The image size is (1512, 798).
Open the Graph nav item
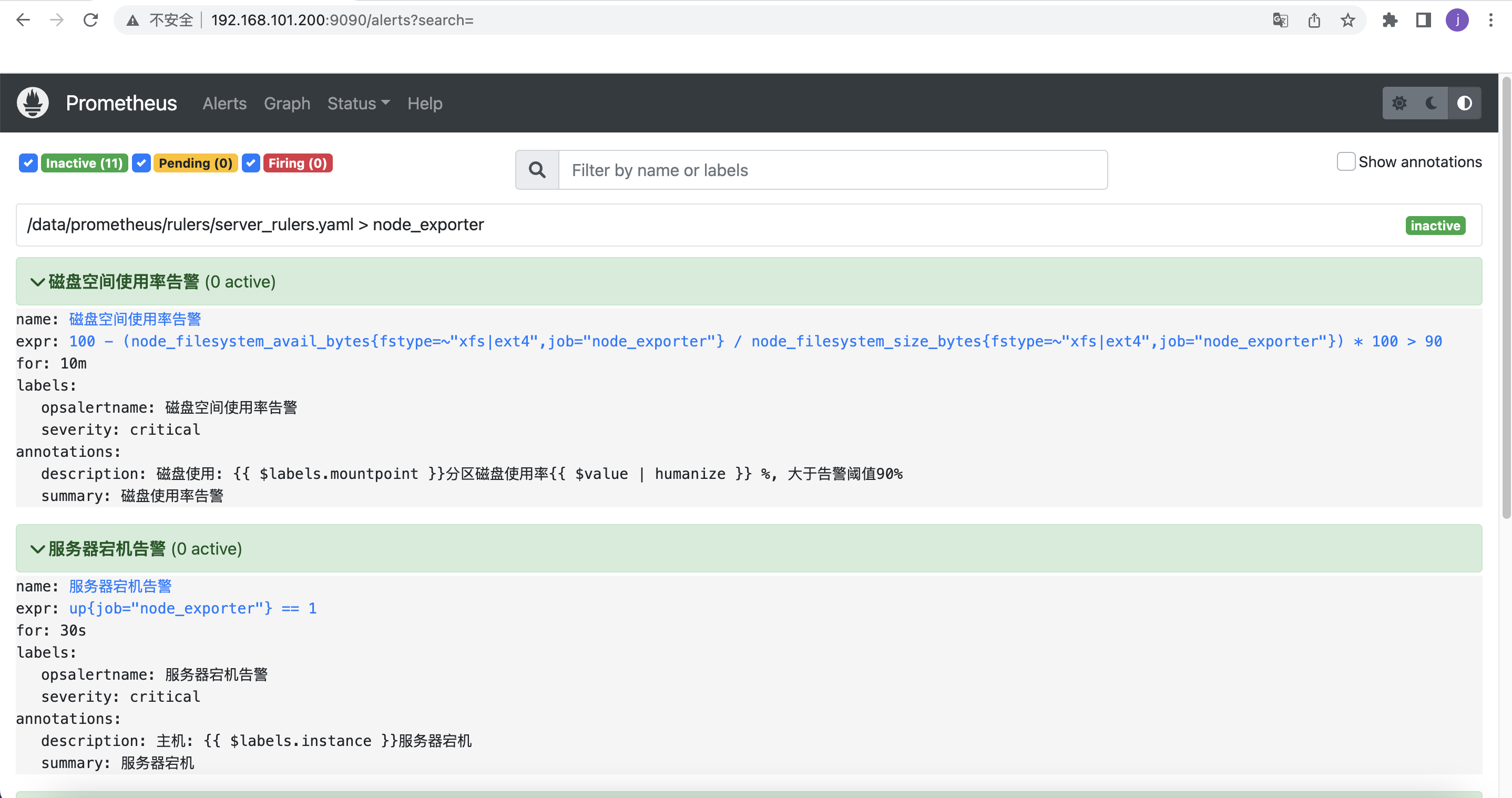point(287,103)
